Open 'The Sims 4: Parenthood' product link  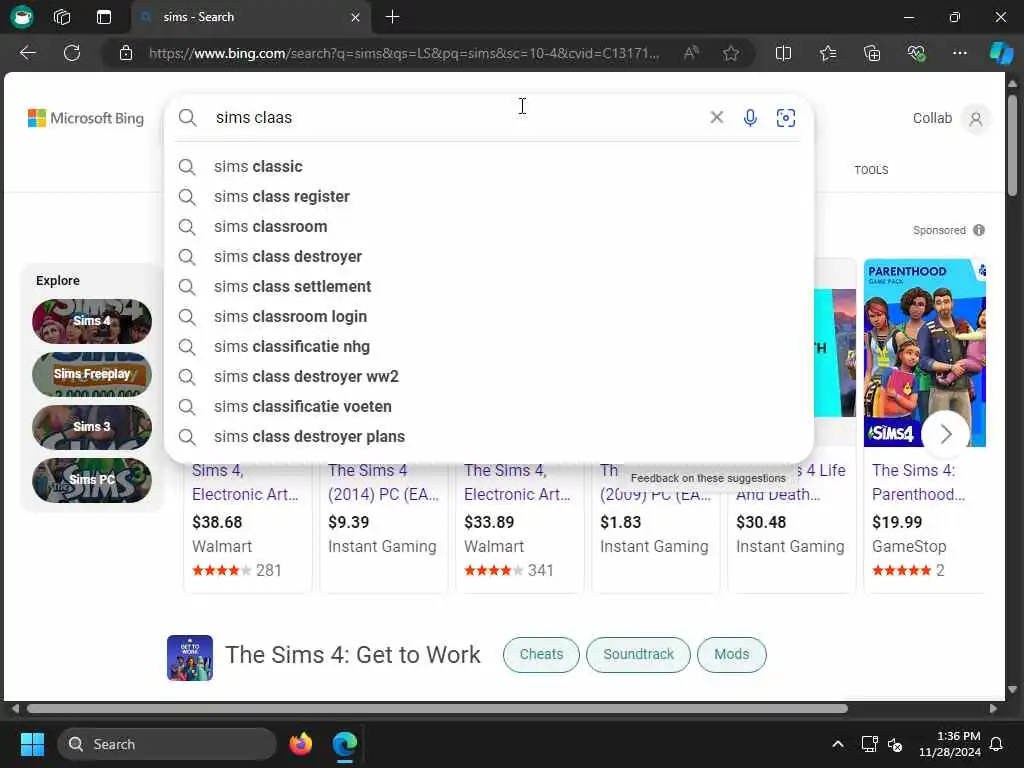[x=918, y=482]
